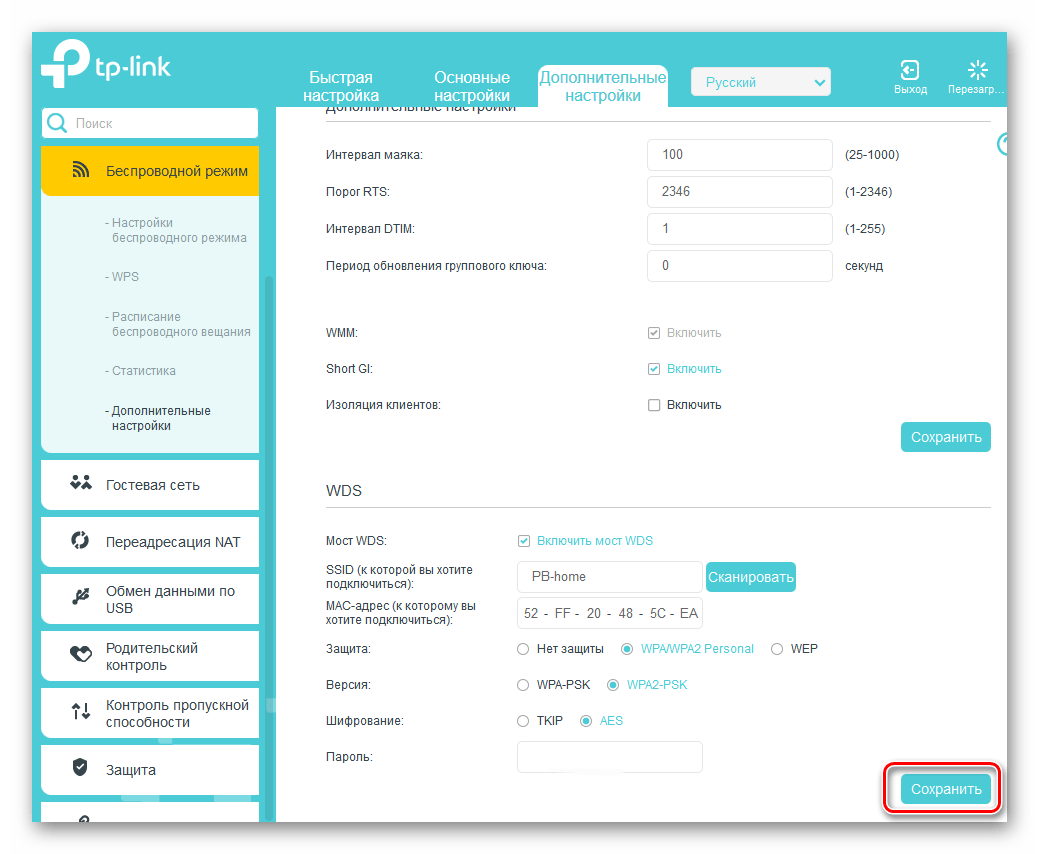Open the WPS sidebar link
Screen dimensions: 1039x854
[125, 276]
